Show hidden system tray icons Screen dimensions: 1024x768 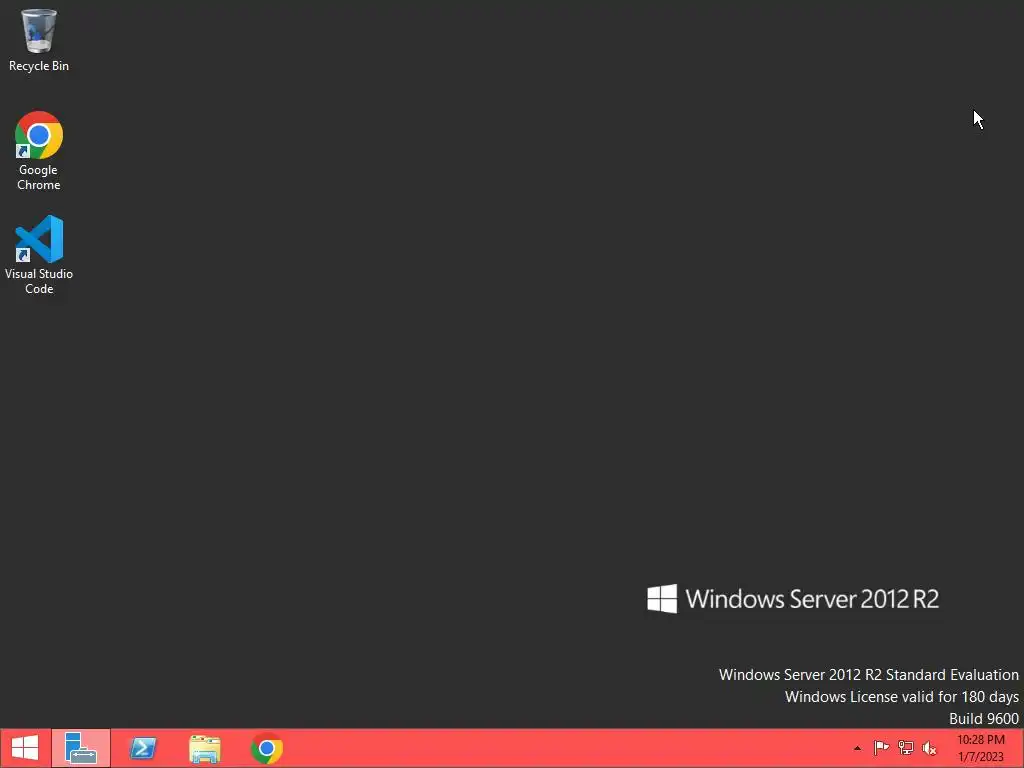coord(857,748)
